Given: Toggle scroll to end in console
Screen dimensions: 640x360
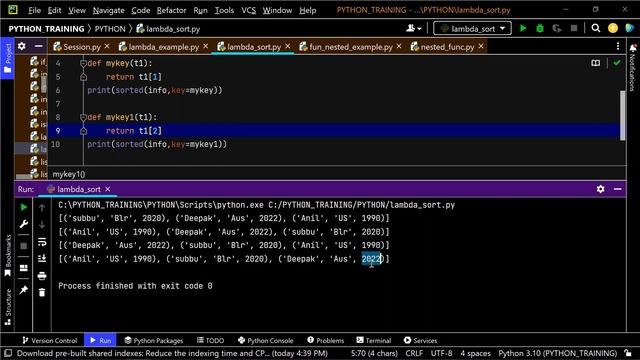Looking at the screenshot, I should pyautogui.click(x=42, y=258).
